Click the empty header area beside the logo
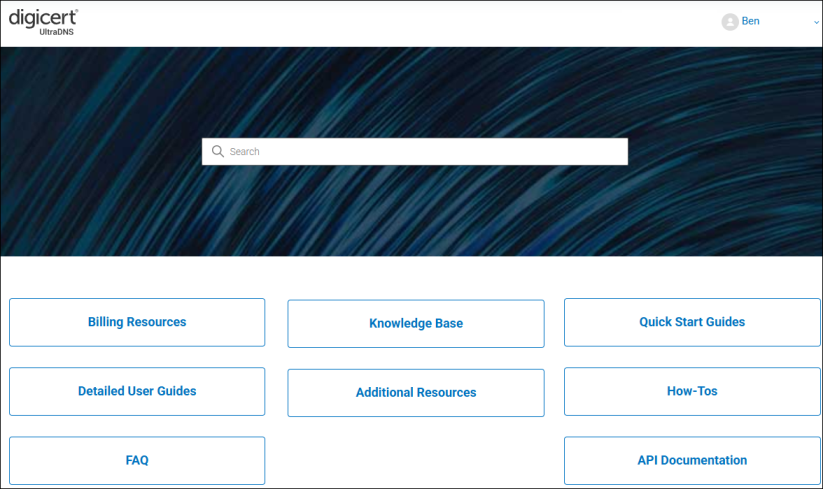Image resolution: width=823 pixels, height=490 pixels. click(x=400, y=22)
